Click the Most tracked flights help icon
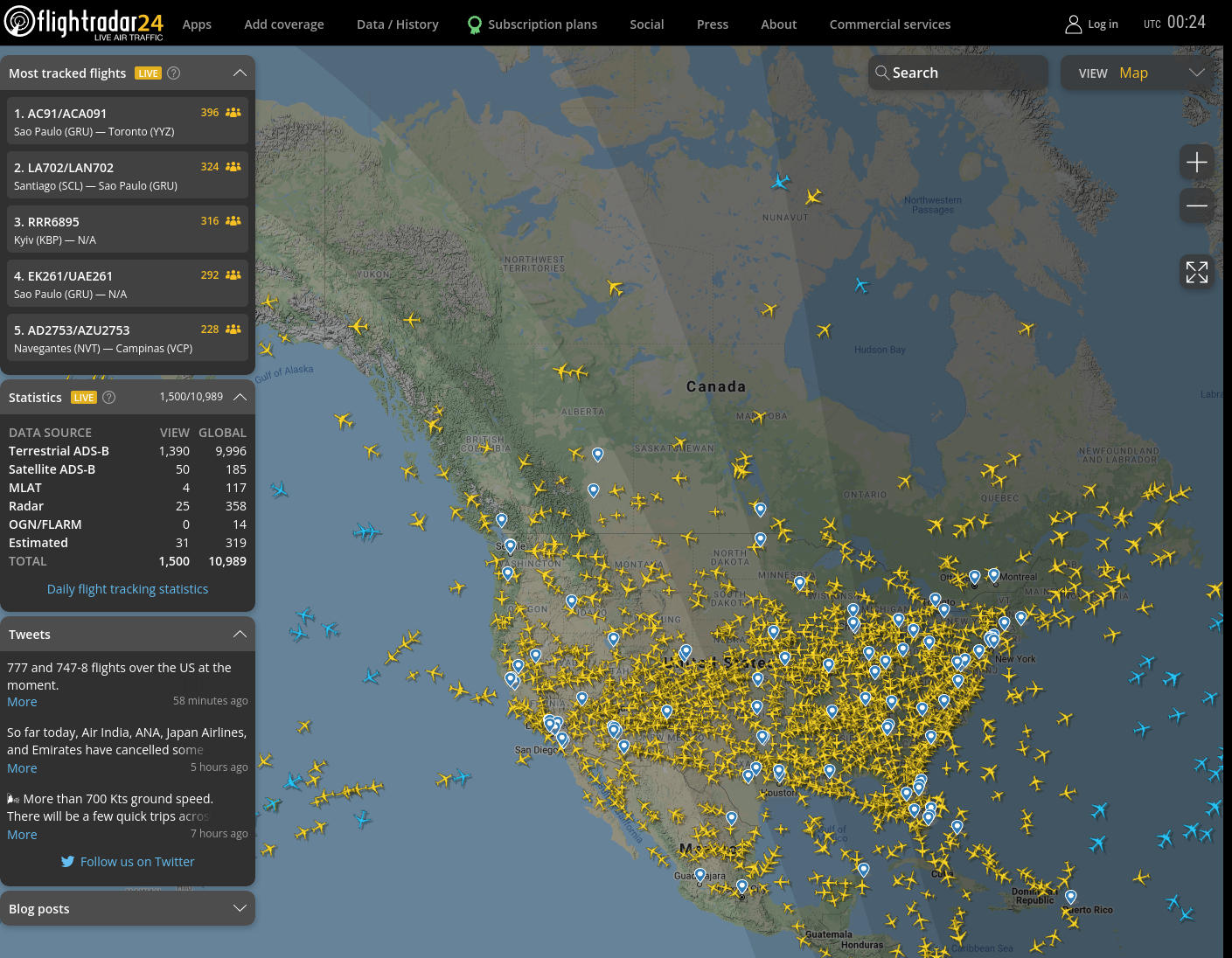Screen dimensions: 1232x958 tap(174, 73)
